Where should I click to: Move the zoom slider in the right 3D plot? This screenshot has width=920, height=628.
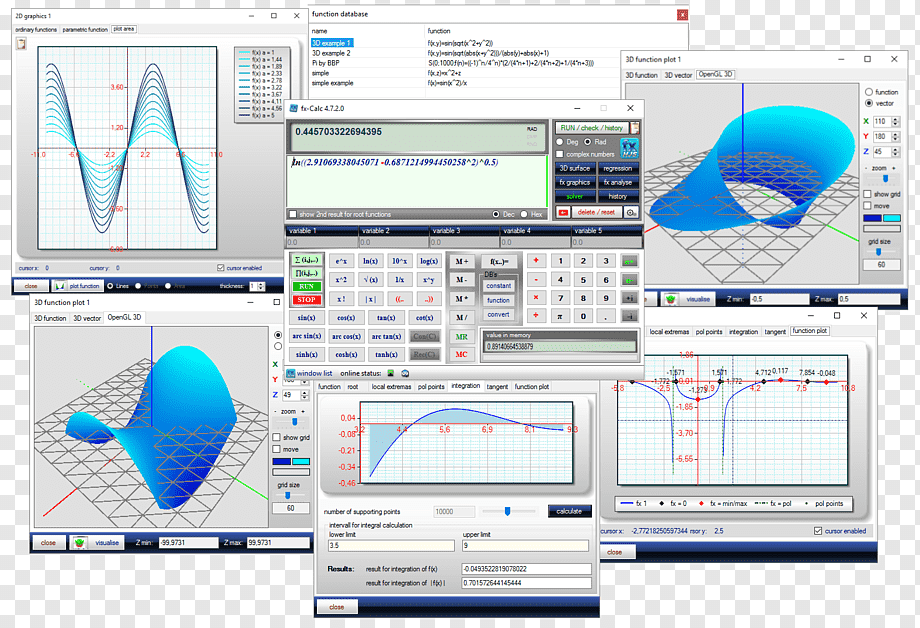[885, 179]
